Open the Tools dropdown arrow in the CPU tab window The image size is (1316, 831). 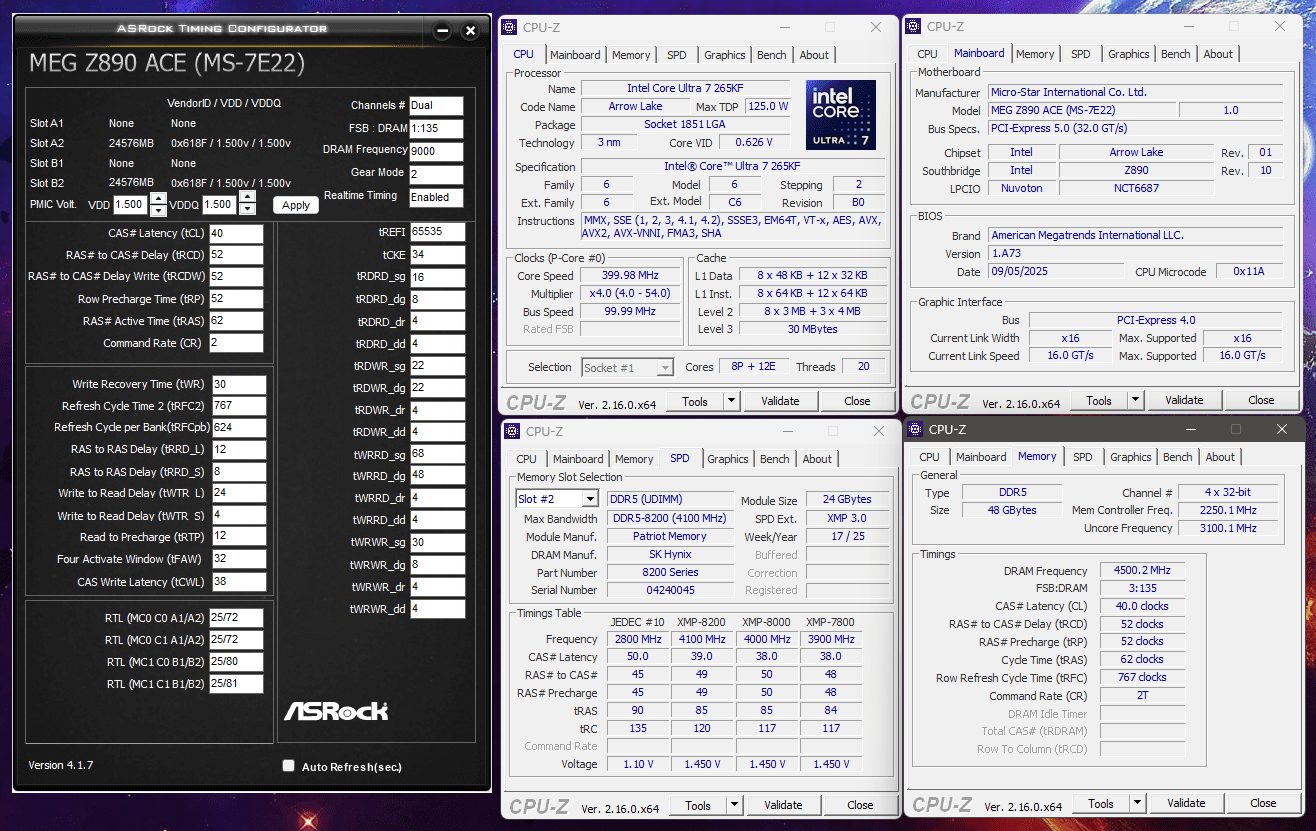[x=732, y=401]
